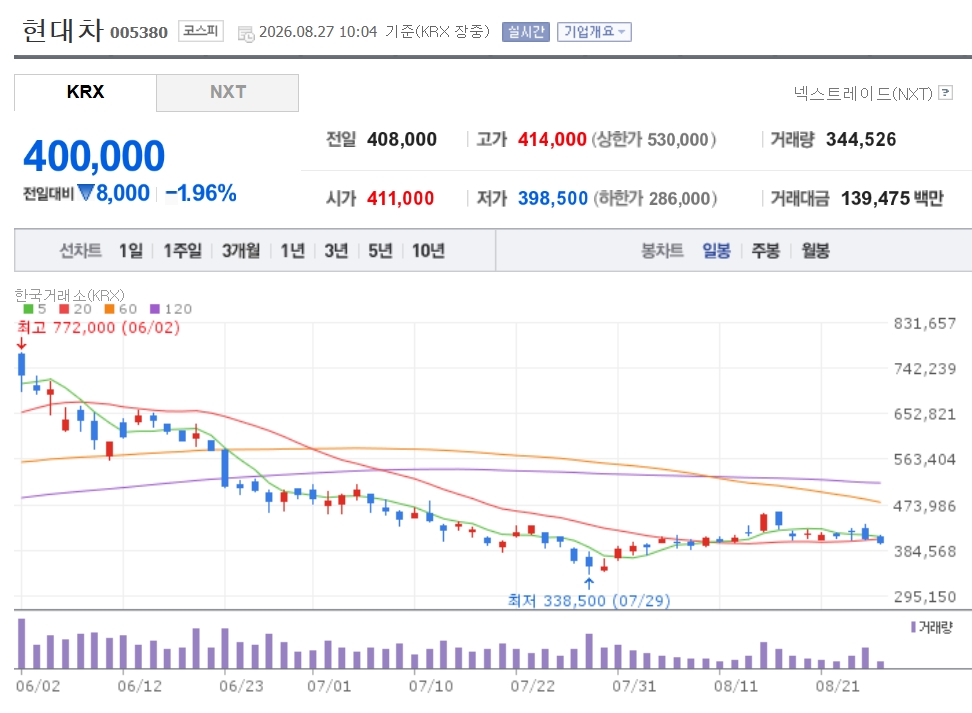Click the 고가 value 414,000
The width and height of the screenshot is (972, 713).
click(x=552, y=140)
